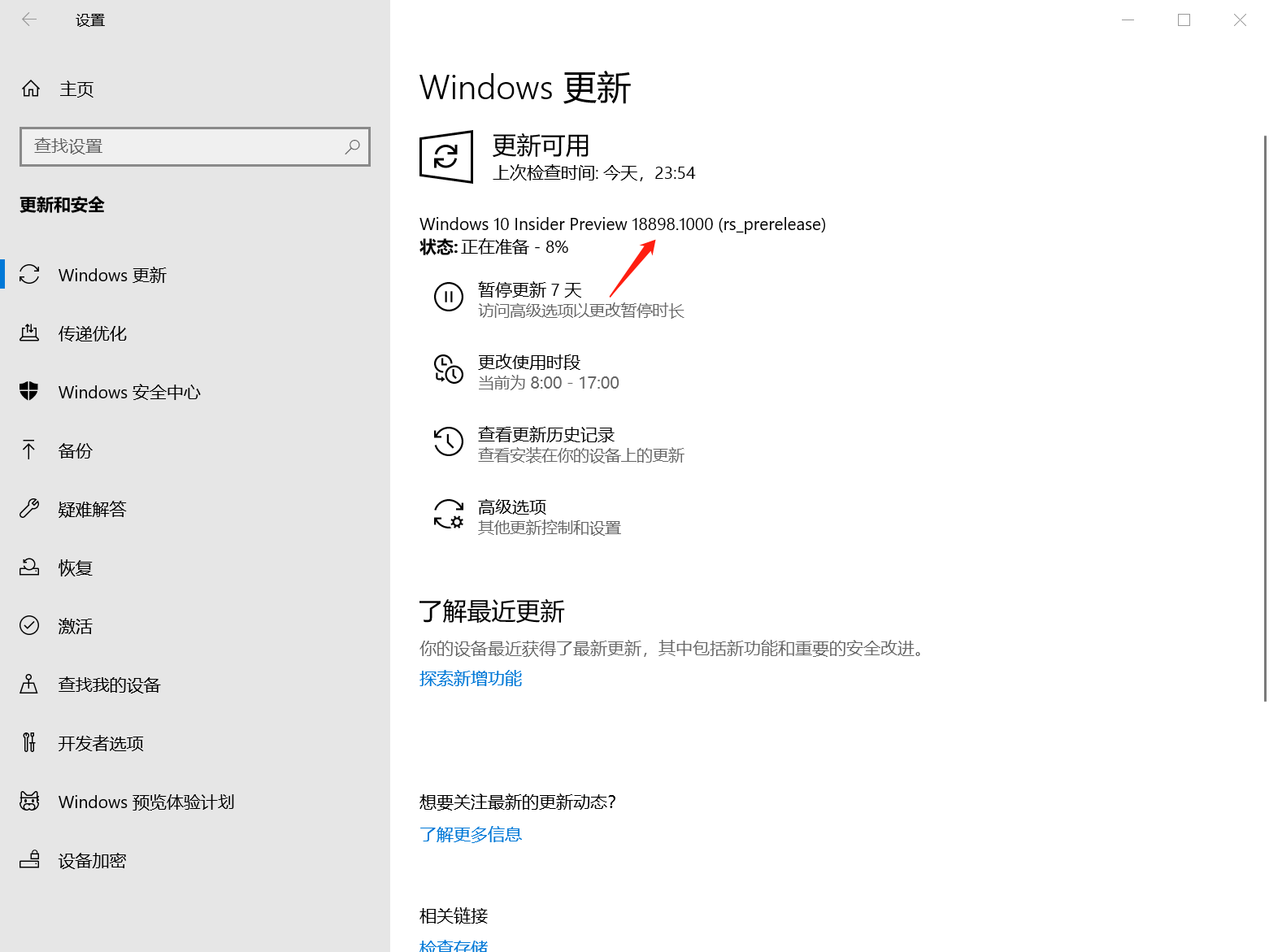Click the 了解更多信息 link

471,834
